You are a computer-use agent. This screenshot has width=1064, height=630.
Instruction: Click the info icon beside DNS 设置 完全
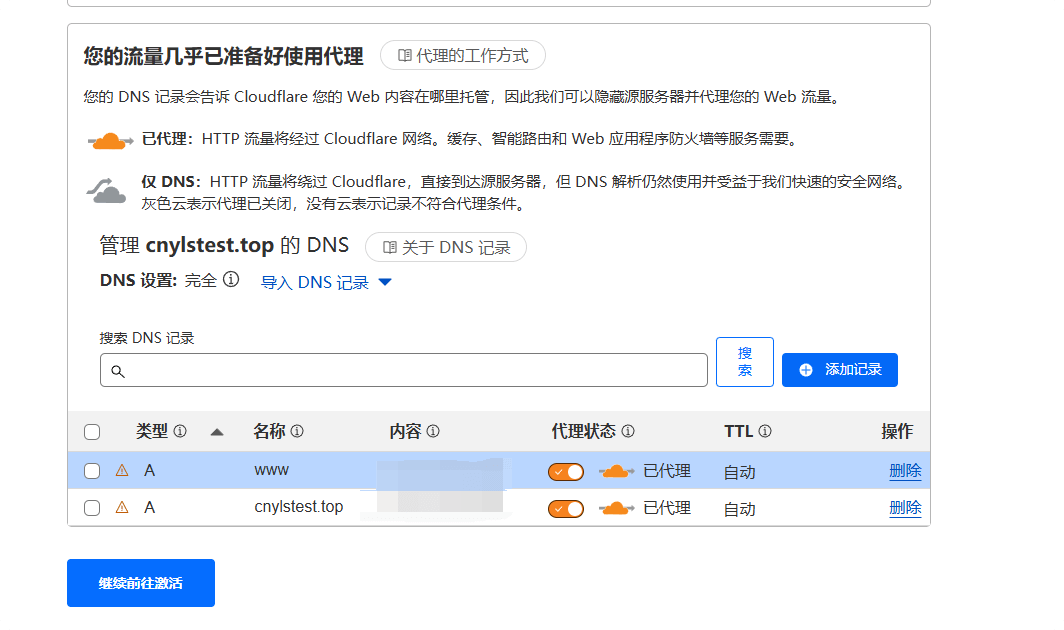coord(231,280)
